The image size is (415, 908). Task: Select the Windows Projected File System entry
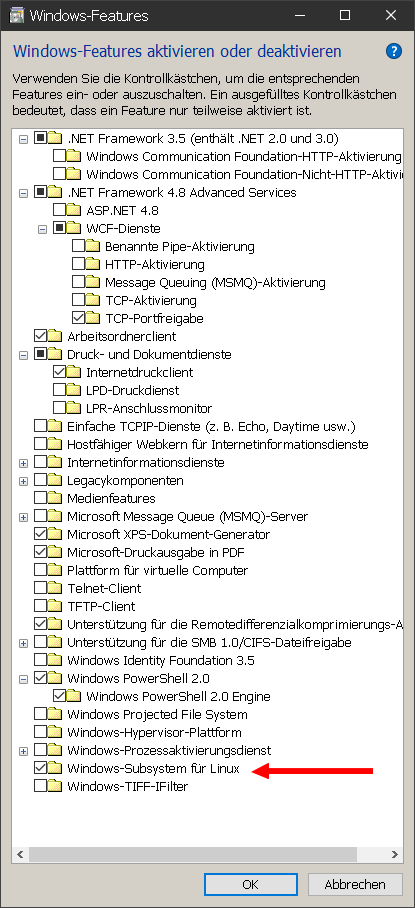coord(157,715)
